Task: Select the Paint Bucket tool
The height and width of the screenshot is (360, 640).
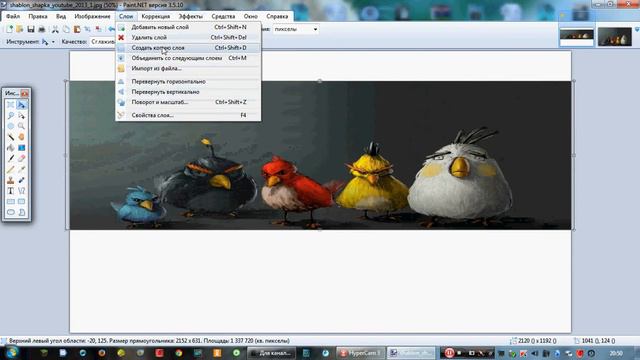Action: coord(11,147)
